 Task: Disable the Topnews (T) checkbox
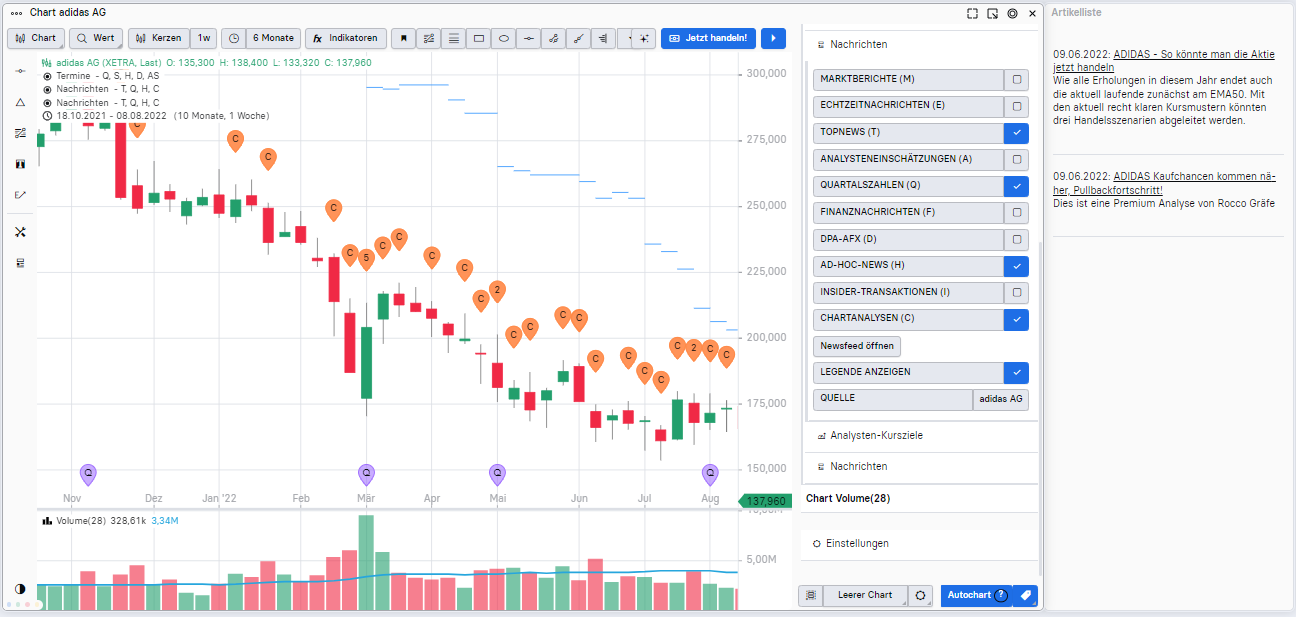[x=1016, y=132]
